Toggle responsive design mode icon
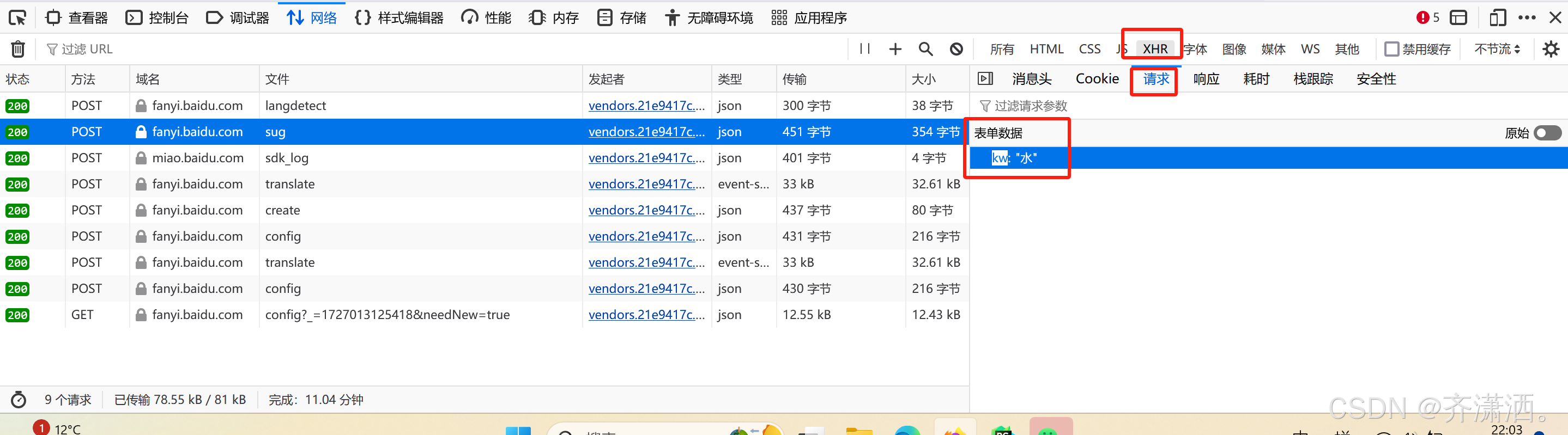This screenshot has height=435, width=1568. (x=1498, y=17)
